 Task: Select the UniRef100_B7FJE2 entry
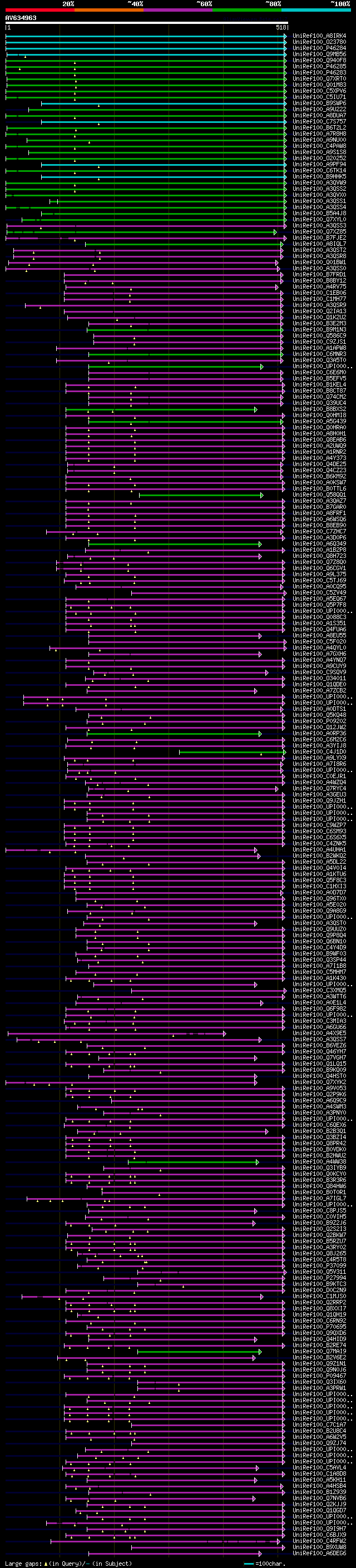pos(319,238)
